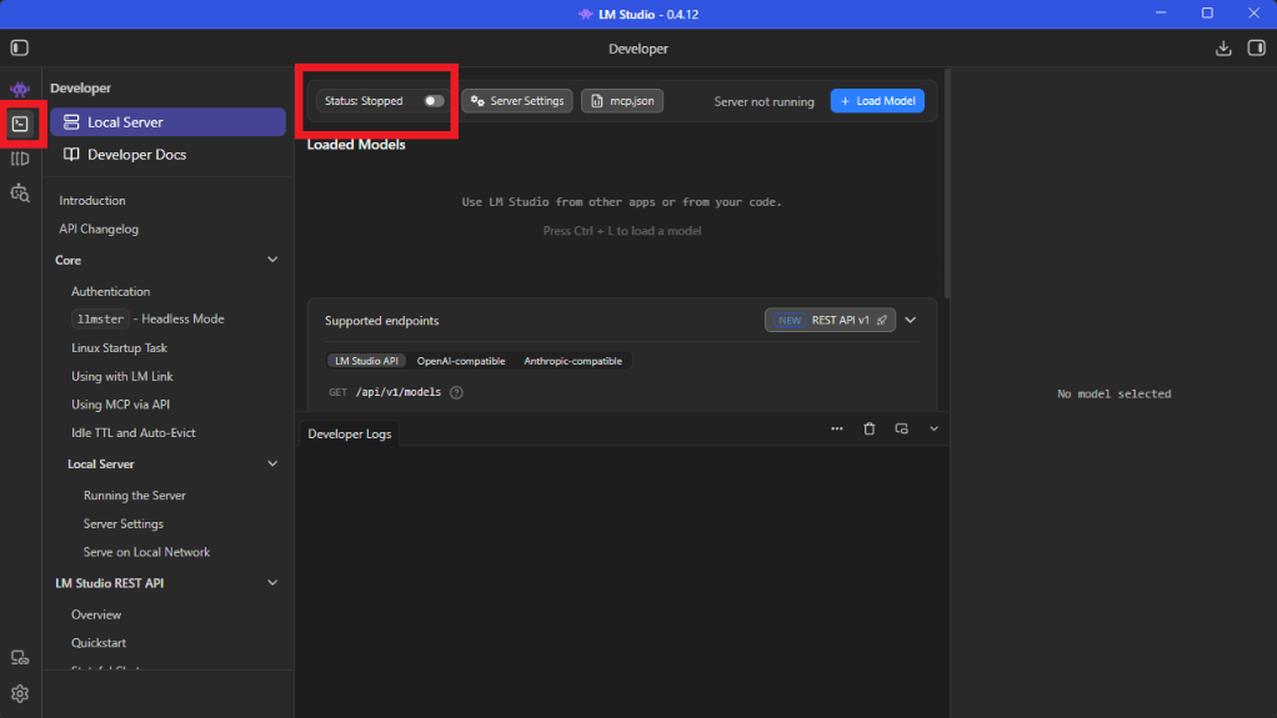1277x718 pixels.
Task: Collapse the Local Server docs subsection
Action: pyautogui.click(x=273, y=464)
